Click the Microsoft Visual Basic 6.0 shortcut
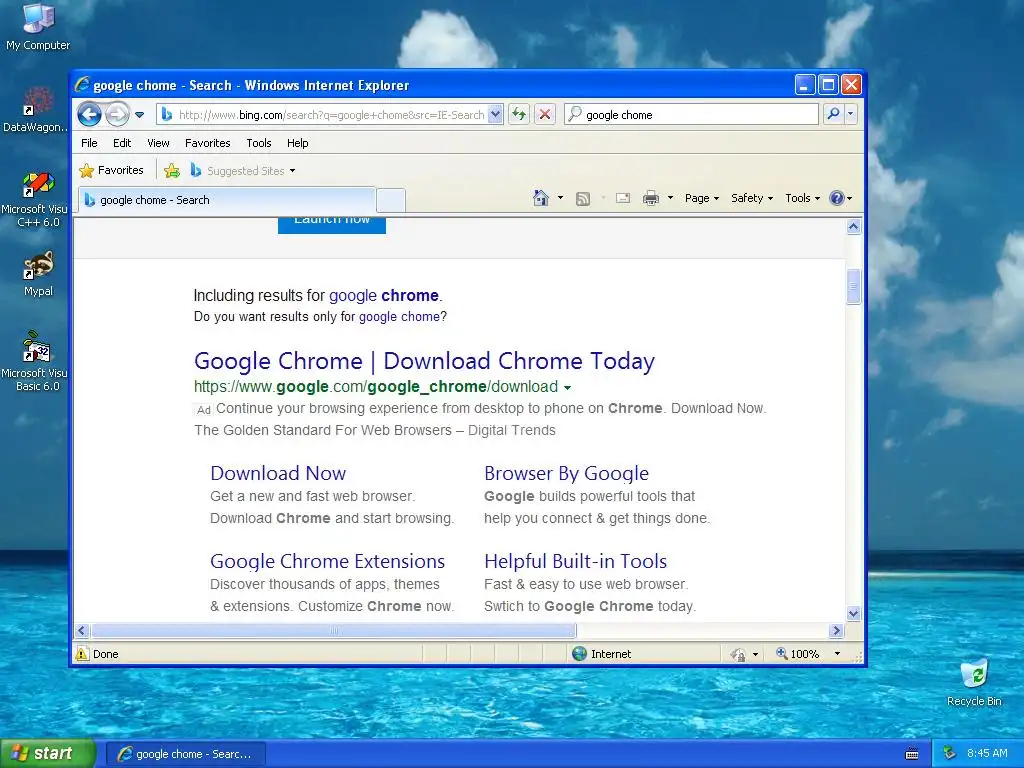 [37, 361]
